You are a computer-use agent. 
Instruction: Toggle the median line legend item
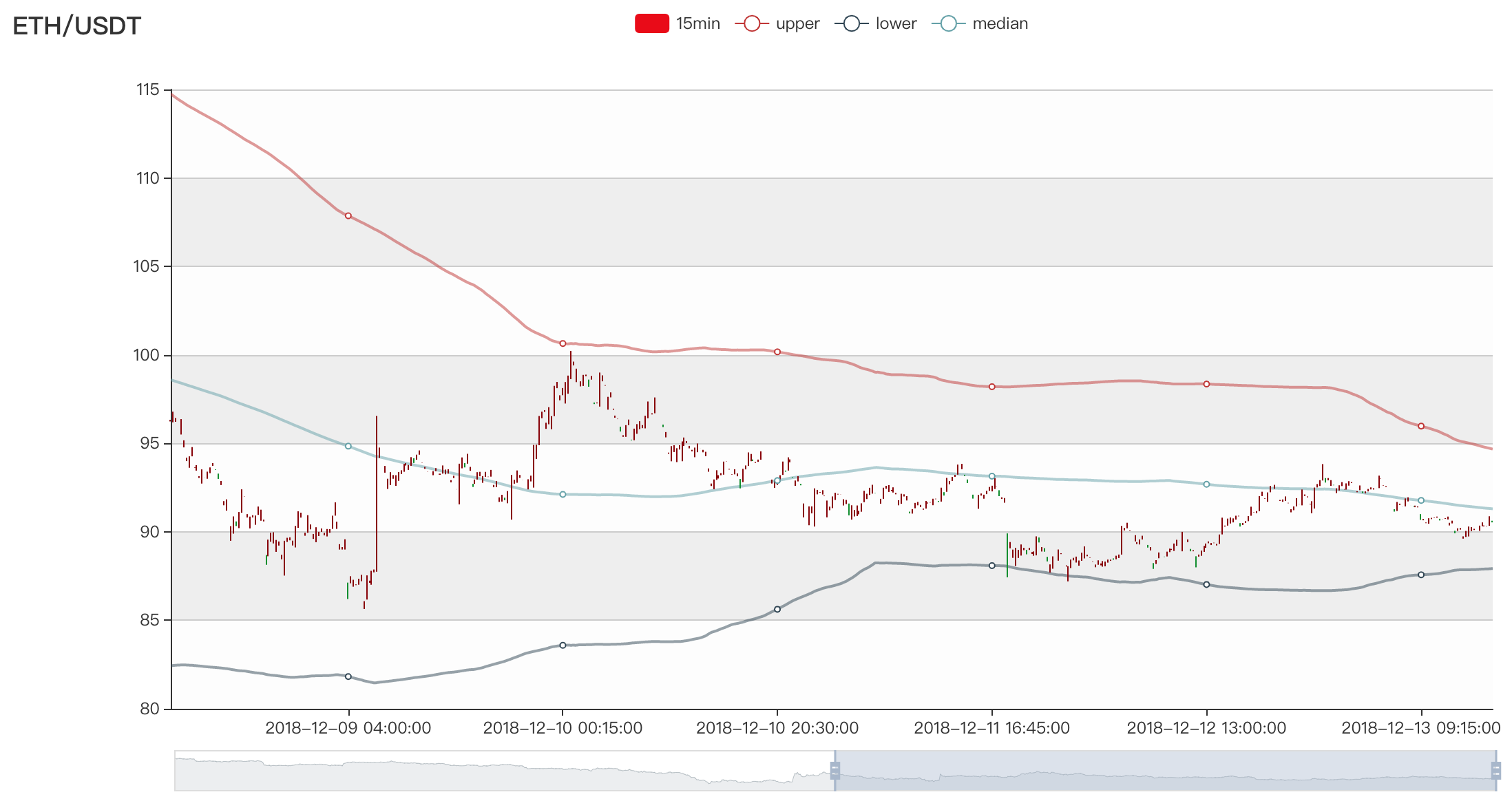(x=999, y=23)
